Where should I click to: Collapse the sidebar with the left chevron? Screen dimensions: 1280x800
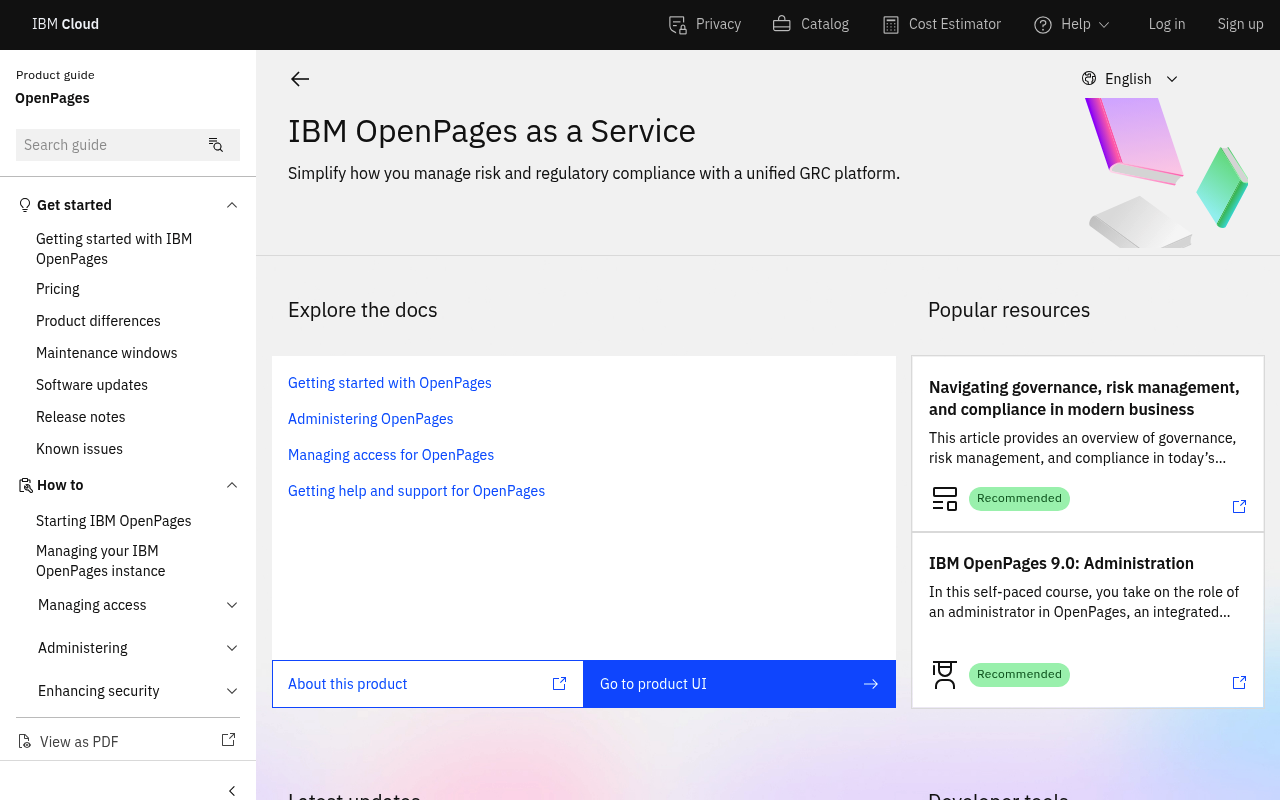click(232, 791)
